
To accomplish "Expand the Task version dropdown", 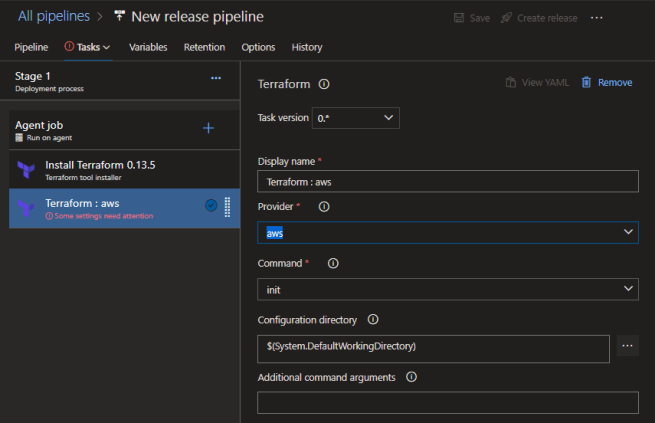I will (356, 118).
